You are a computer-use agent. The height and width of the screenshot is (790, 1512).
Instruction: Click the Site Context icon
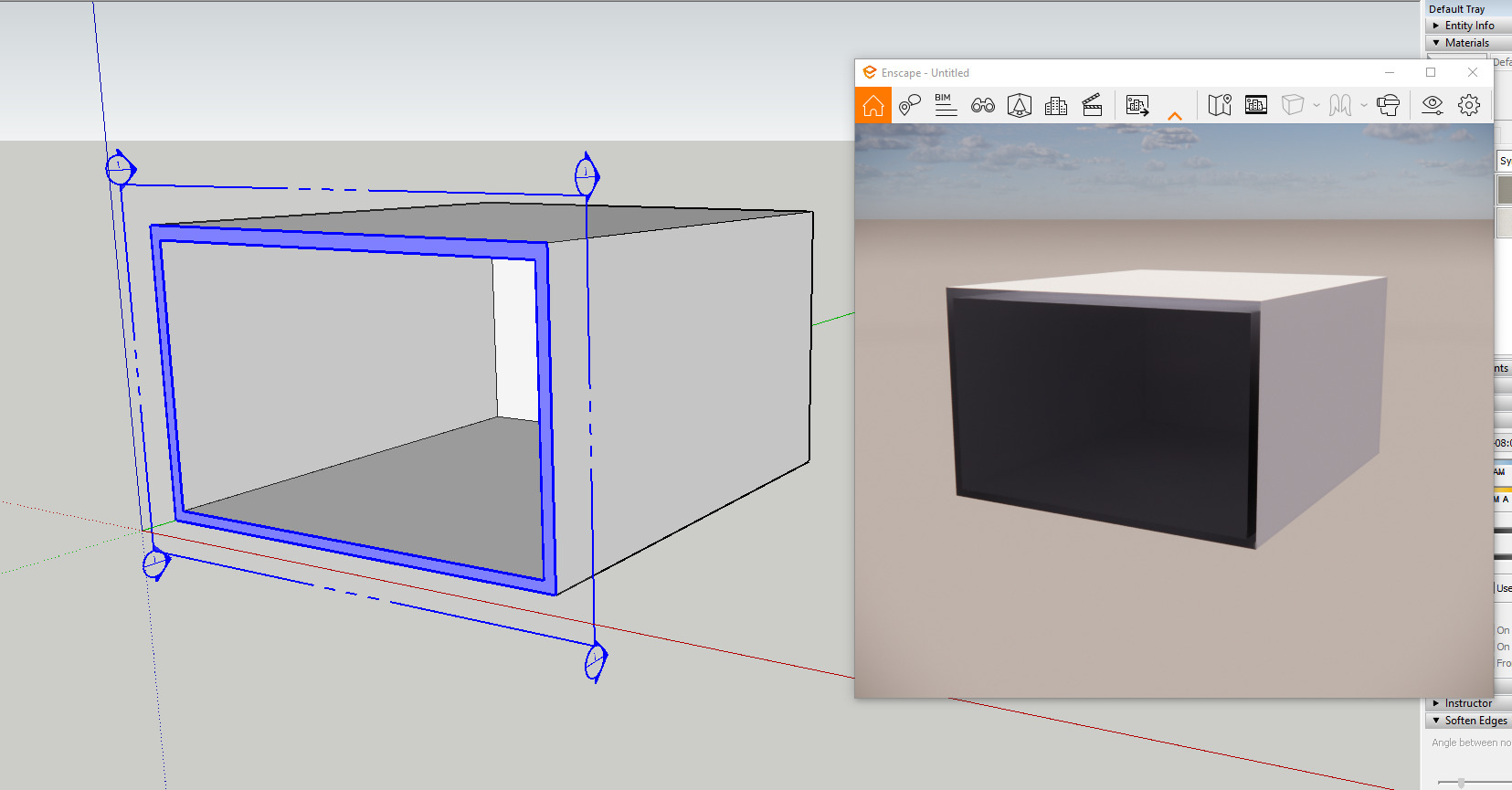1020,106
